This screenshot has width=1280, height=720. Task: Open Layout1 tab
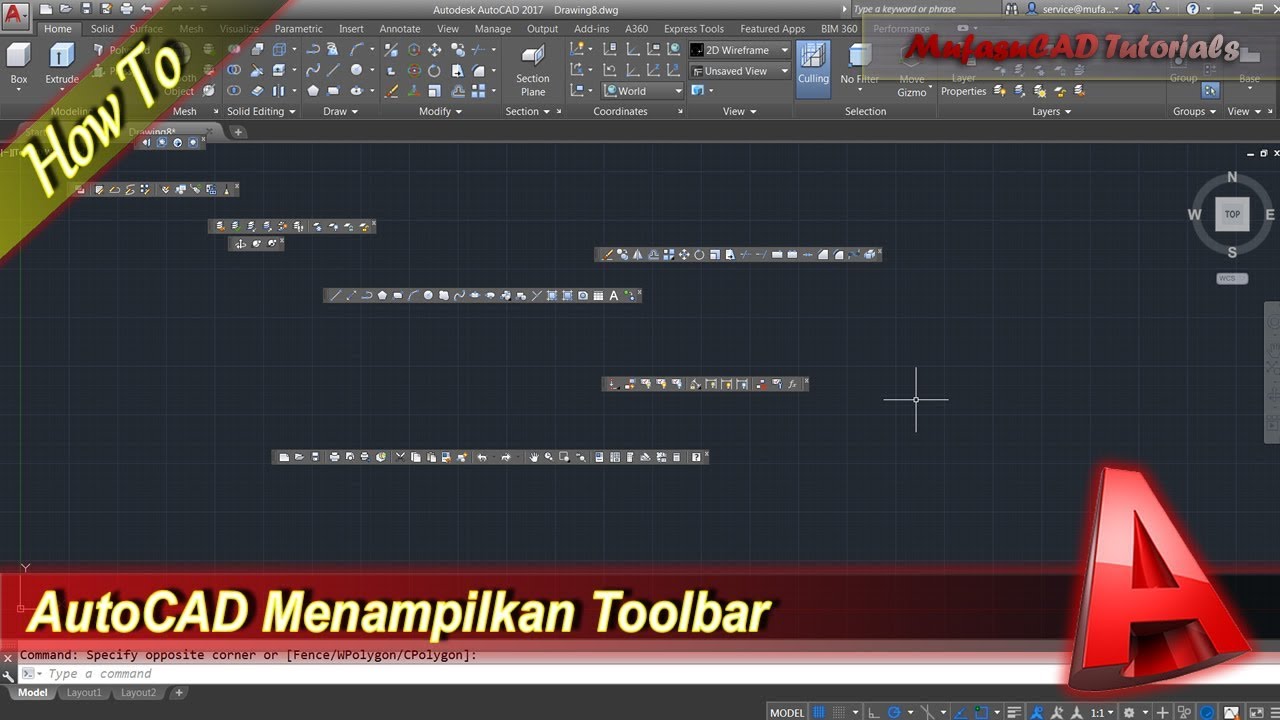tap(84, 692)
